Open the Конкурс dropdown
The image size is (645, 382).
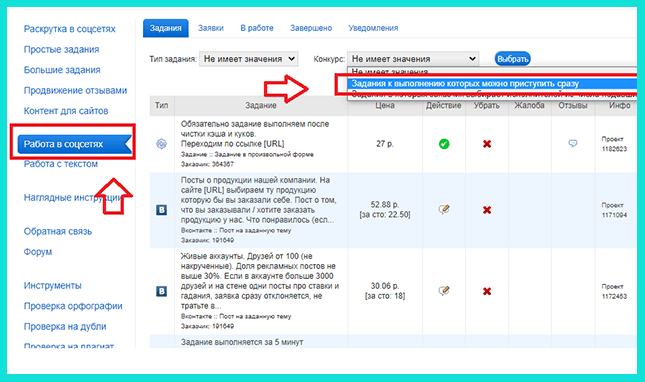[x=413, y=59]
